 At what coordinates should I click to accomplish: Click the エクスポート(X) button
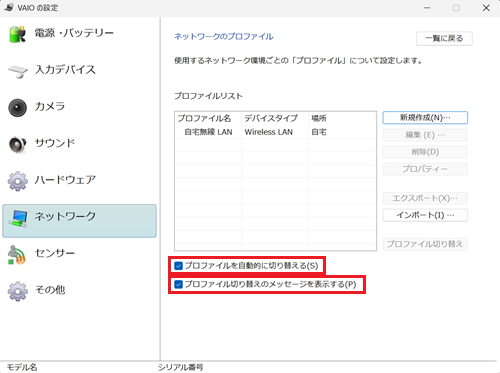click(425, 198)
